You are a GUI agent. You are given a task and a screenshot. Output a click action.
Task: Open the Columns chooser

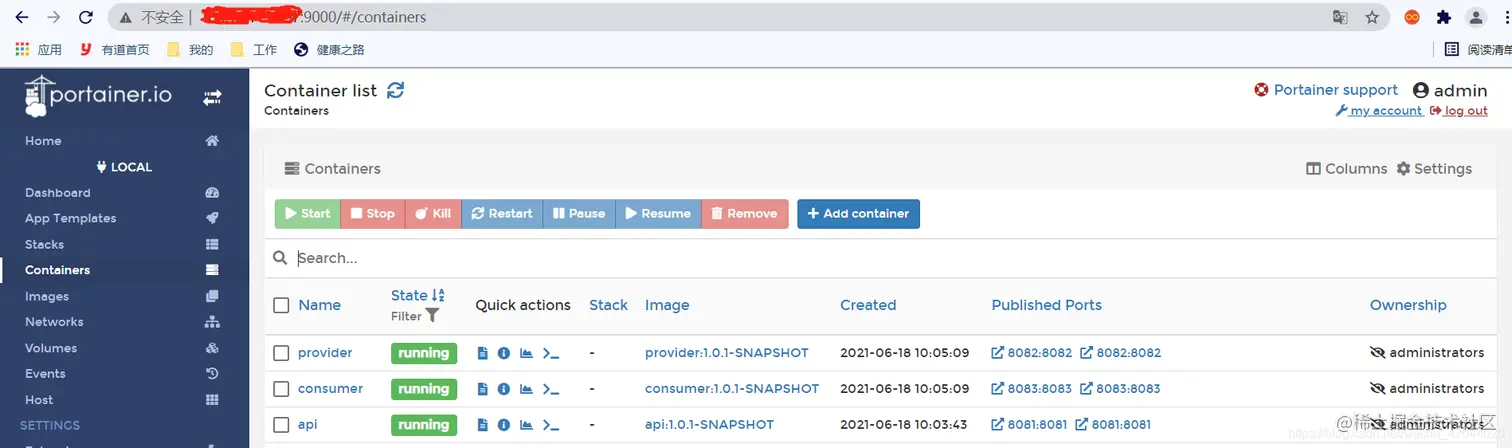coord(1347,169)
